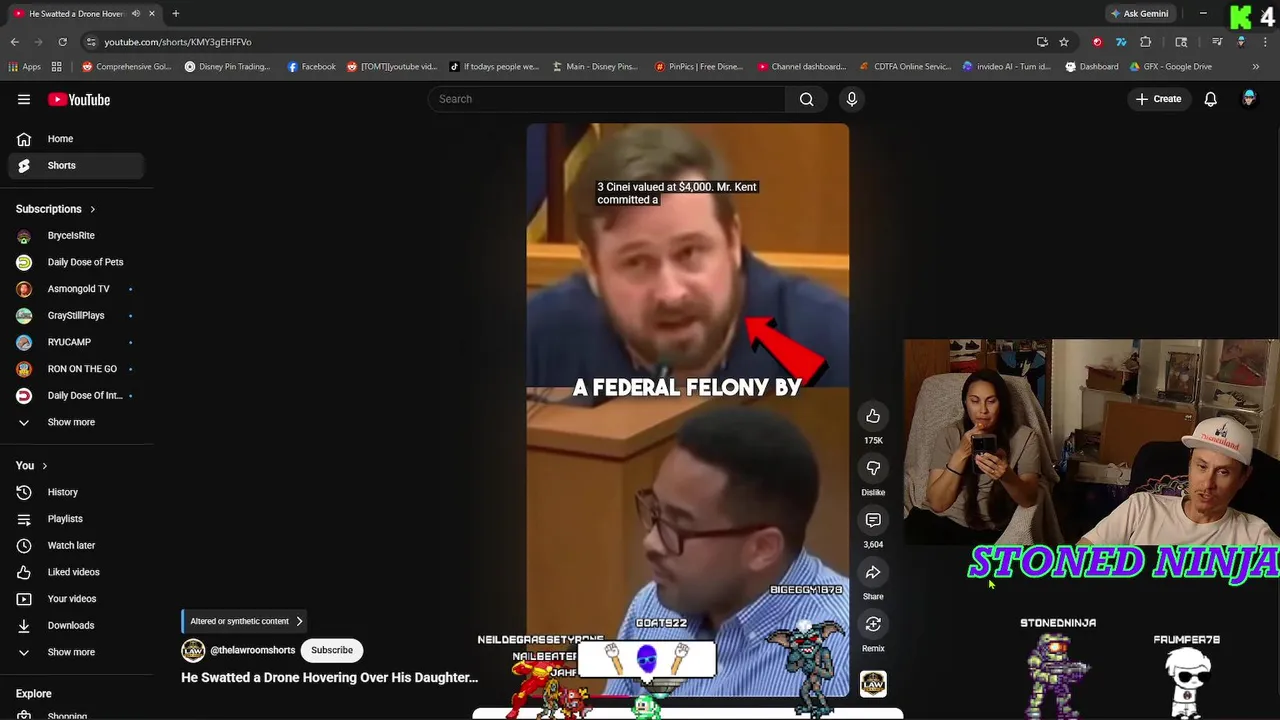Click Ask Gemini button

pyautogui.click(x=1139, y=14)
